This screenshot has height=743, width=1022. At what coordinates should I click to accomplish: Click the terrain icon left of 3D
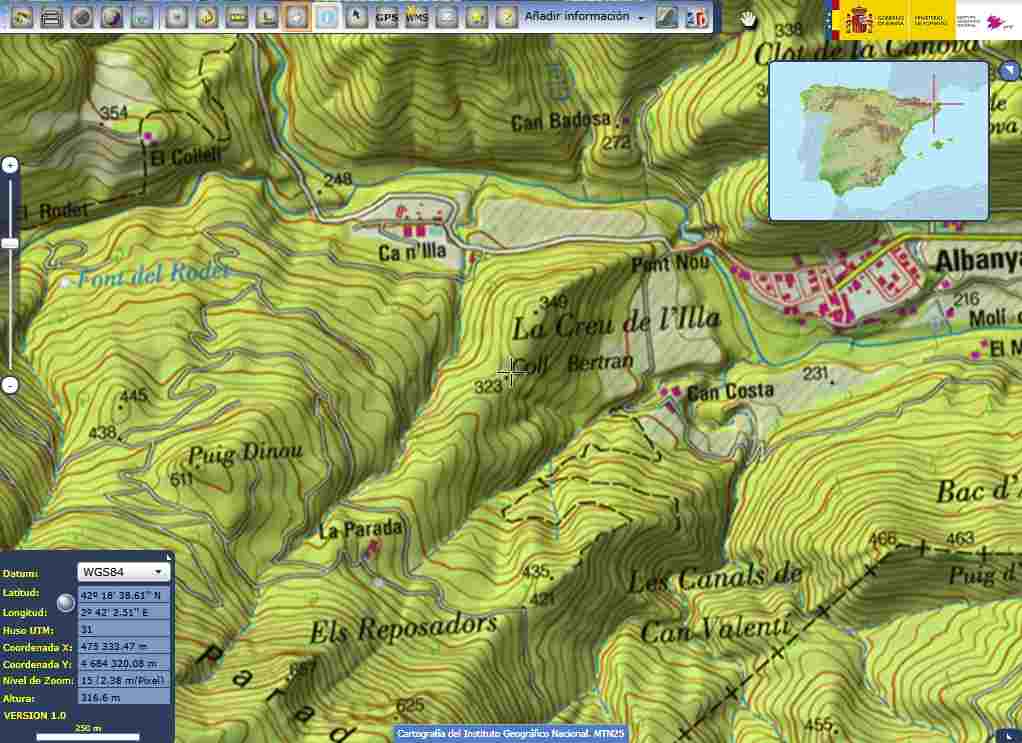coord(666,17)
